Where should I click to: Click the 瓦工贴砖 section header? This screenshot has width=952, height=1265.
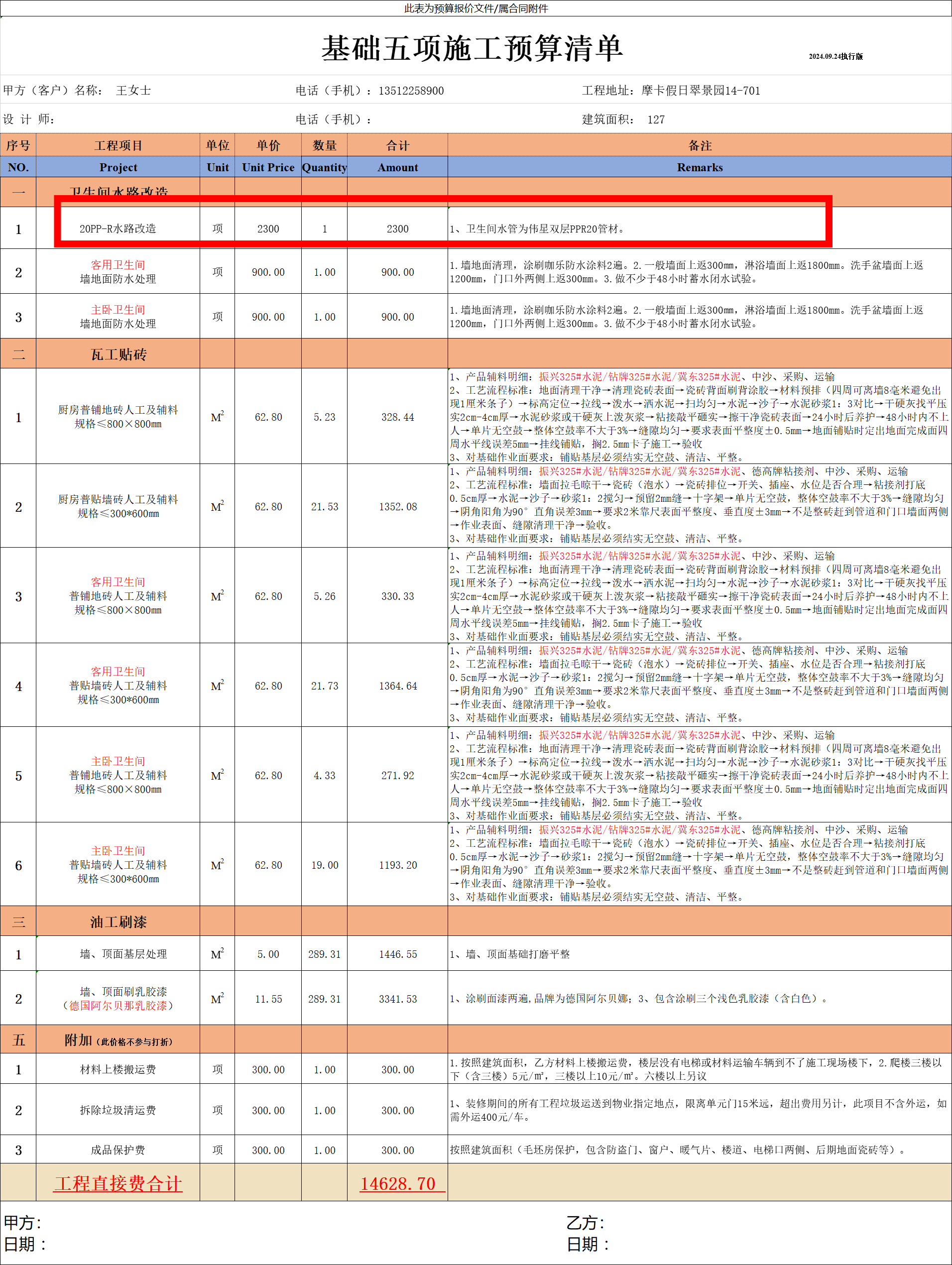point(118,354)
